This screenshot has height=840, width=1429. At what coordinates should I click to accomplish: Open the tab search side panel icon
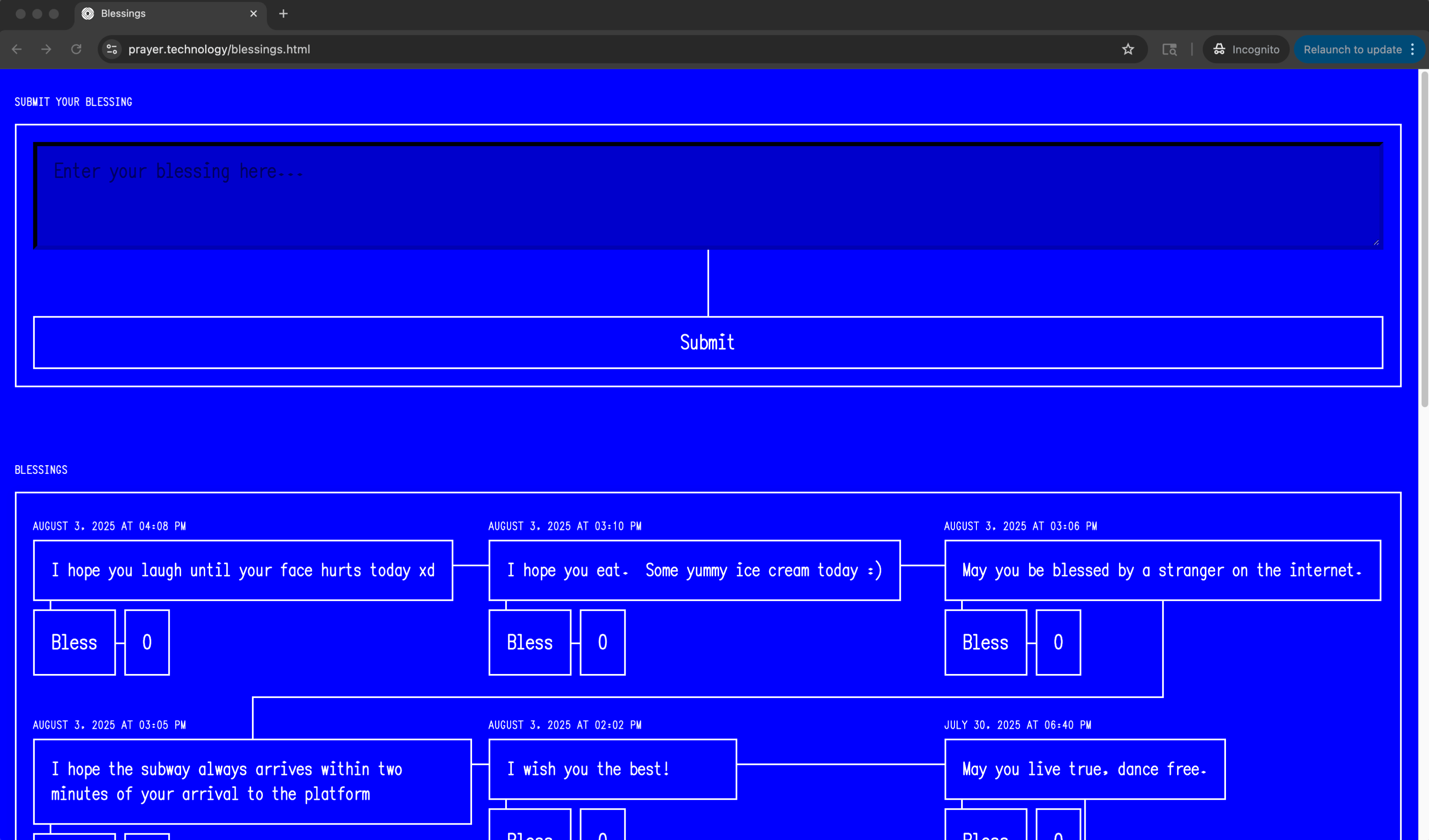pos(1169,49)
